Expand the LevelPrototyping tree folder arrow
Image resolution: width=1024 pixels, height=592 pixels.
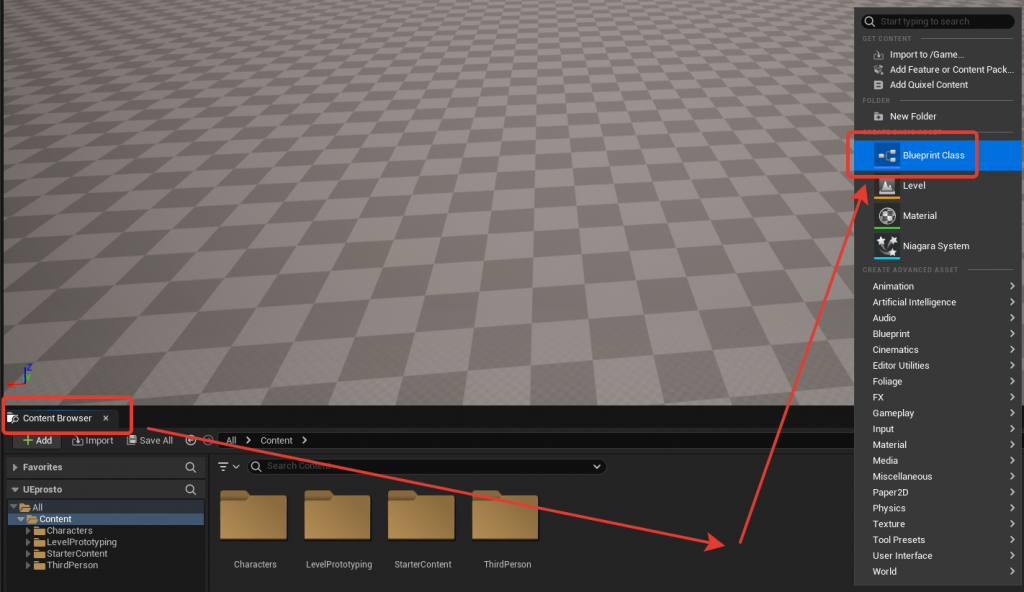click(x=28, y=542)
